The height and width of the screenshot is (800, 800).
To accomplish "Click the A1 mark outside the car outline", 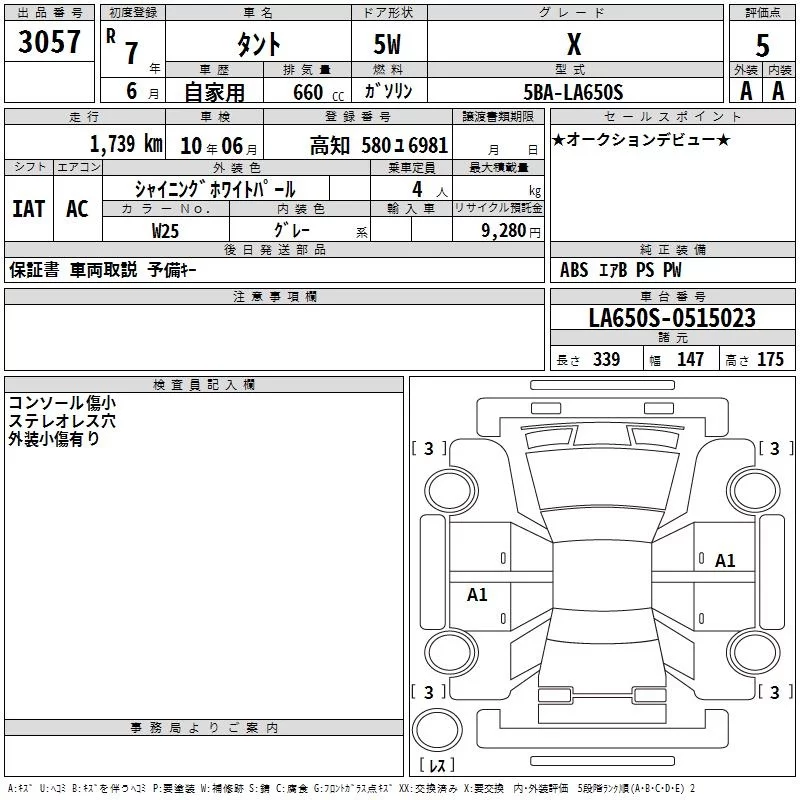I will point(477,595).
